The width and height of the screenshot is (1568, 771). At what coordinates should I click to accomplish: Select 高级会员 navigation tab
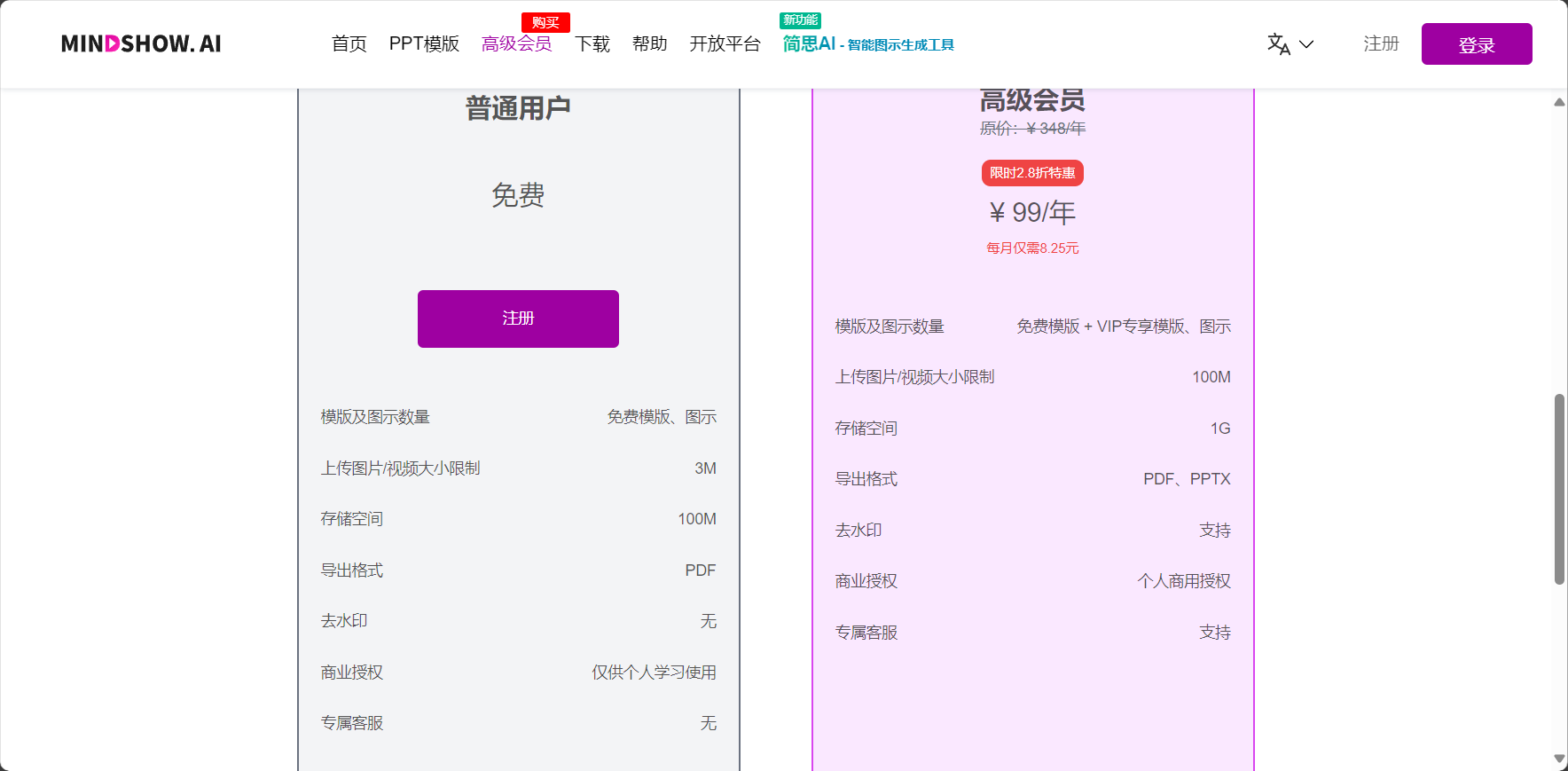pos(516,43)
